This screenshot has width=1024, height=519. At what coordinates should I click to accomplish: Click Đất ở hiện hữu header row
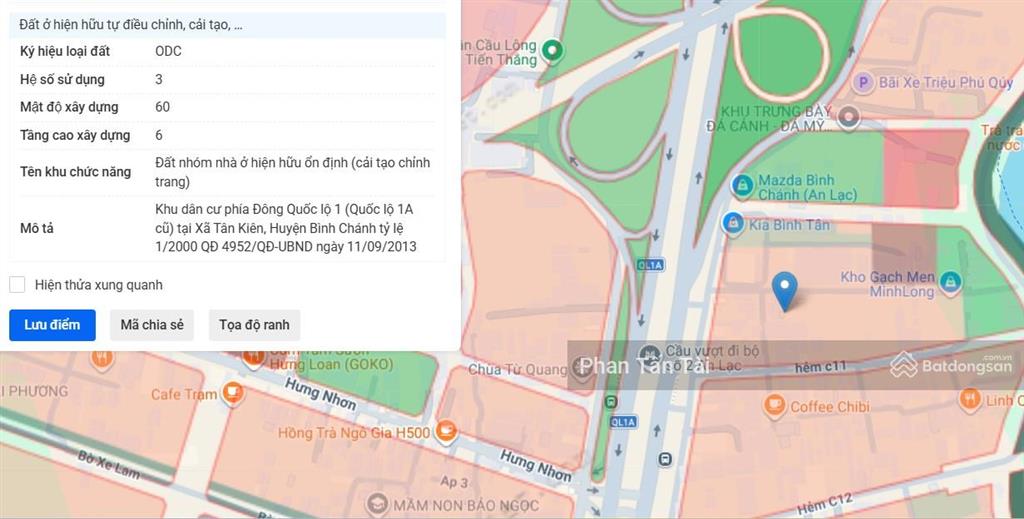point(228,25)
